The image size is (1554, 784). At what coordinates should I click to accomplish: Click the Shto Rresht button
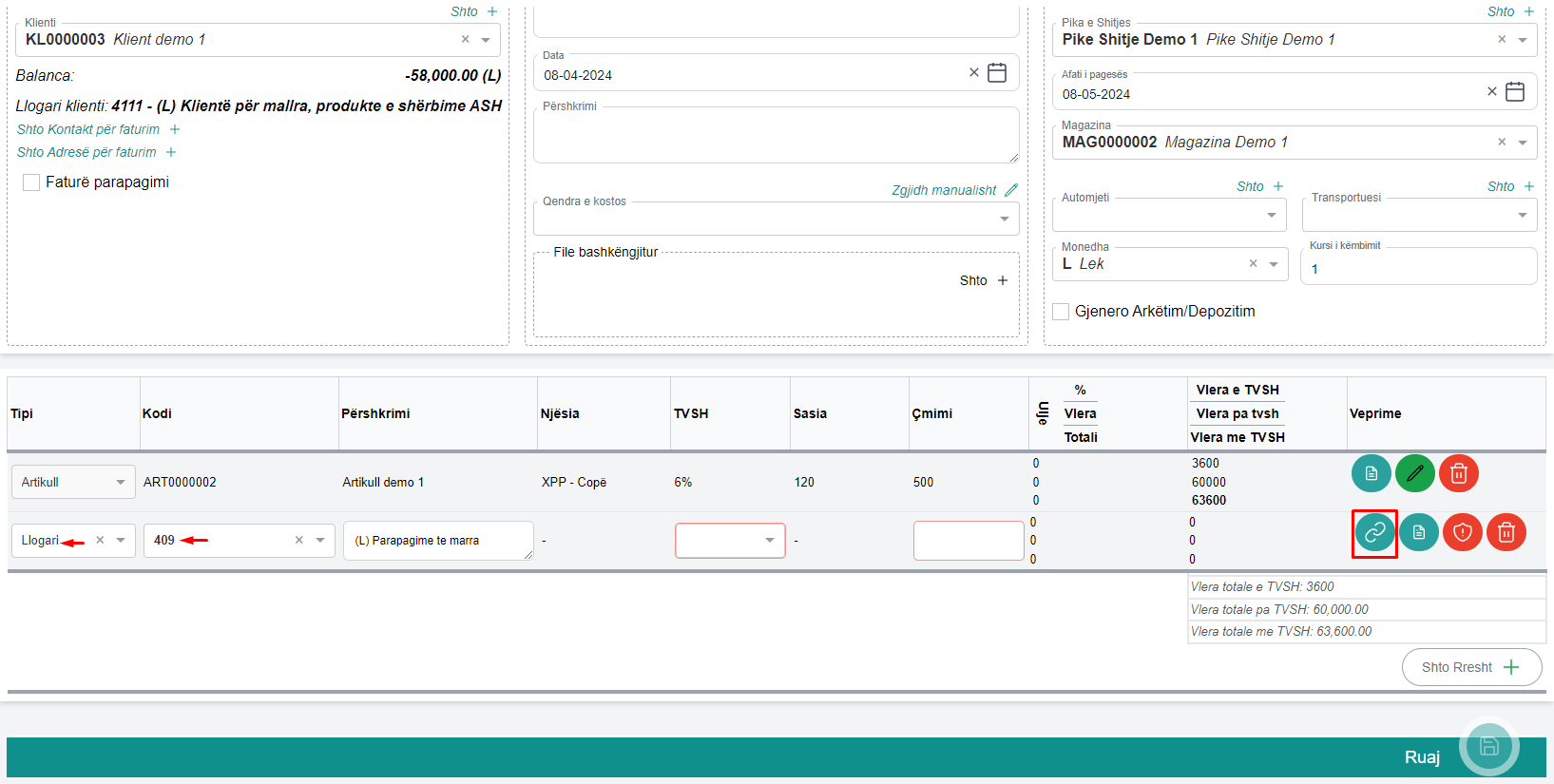point(1470,667)
